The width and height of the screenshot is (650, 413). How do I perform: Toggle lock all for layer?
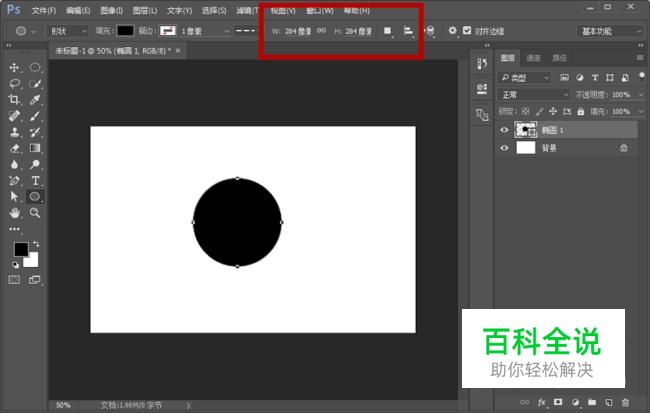tap(581, 111)
